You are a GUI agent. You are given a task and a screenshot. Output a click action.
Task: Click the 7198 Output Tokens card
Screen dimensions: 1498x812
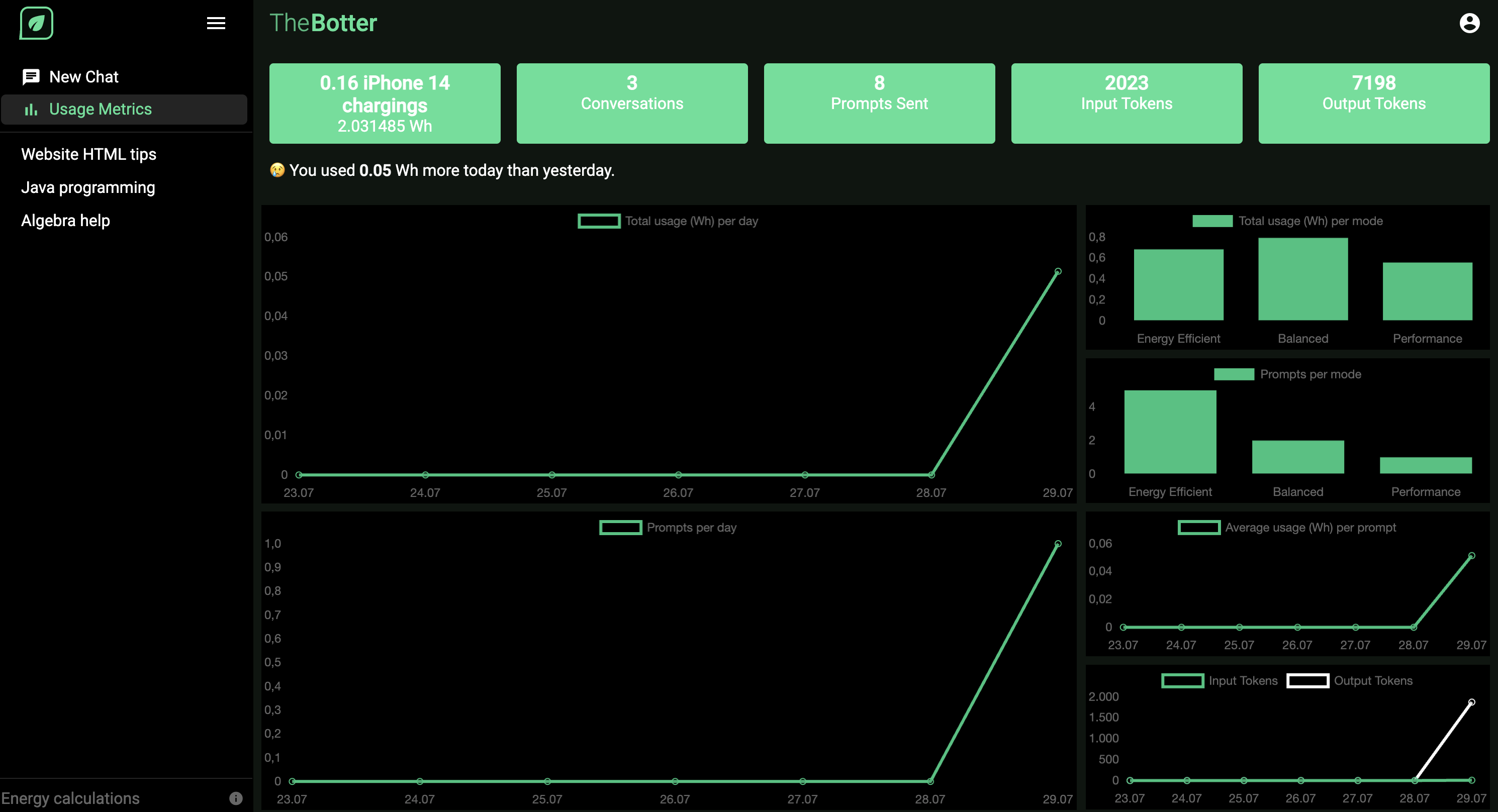1373,104
